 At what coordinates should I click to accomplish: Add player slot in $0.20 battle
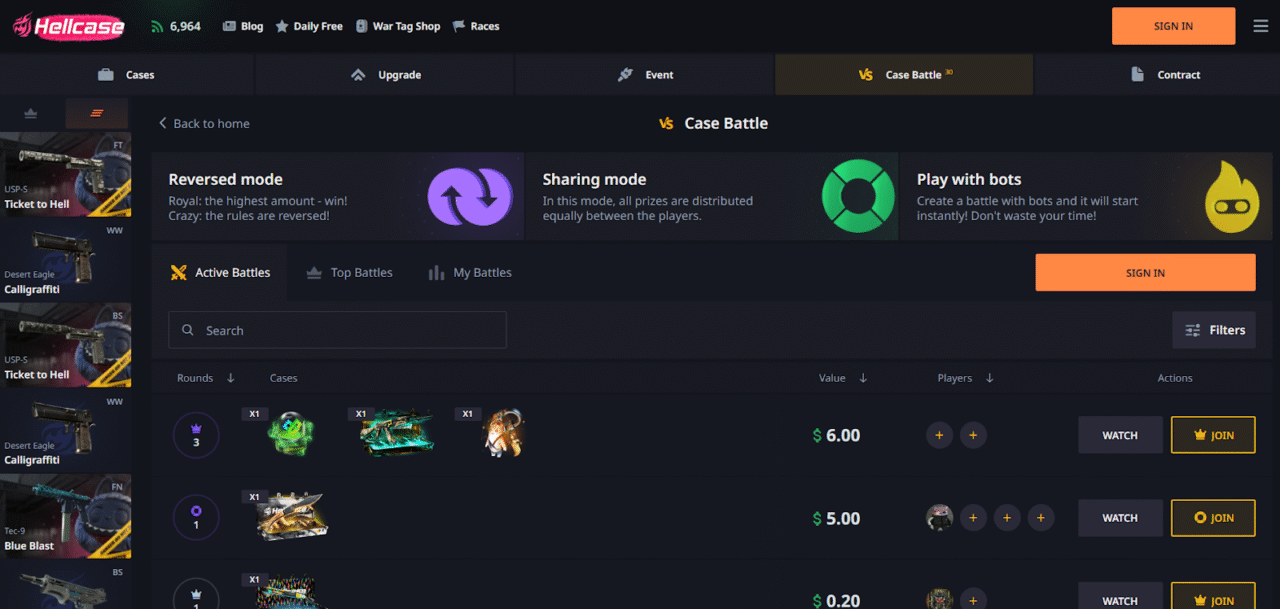click(x=973, y=599)
